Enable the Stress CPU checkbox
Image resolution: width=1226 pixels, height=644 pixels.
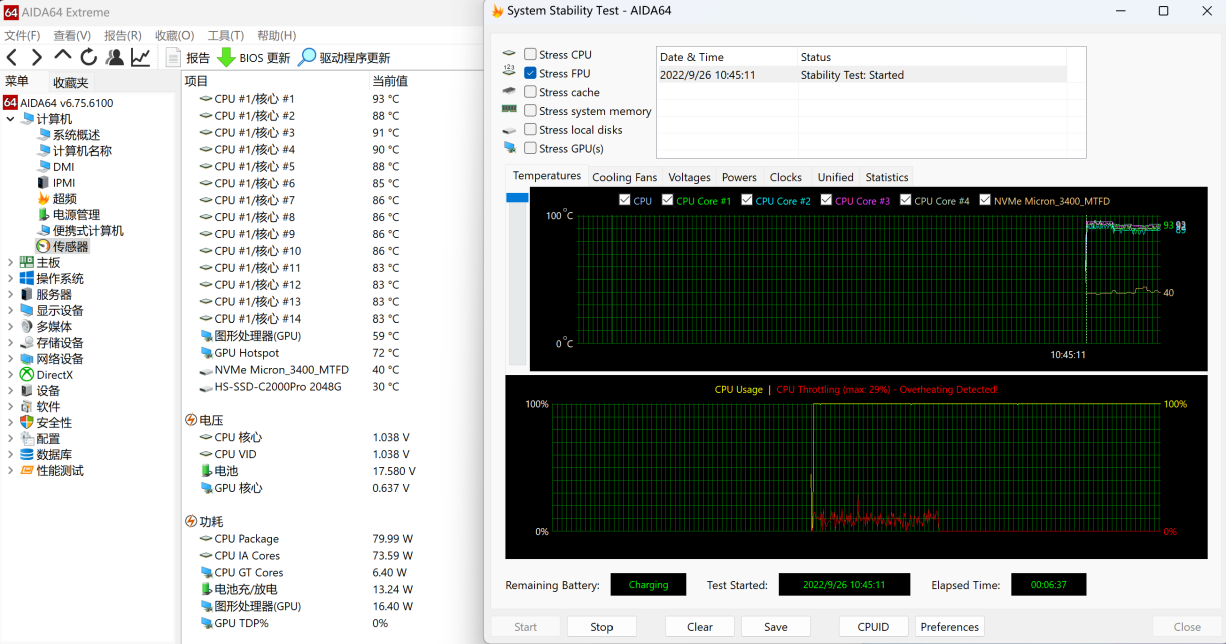pos(530,55)
